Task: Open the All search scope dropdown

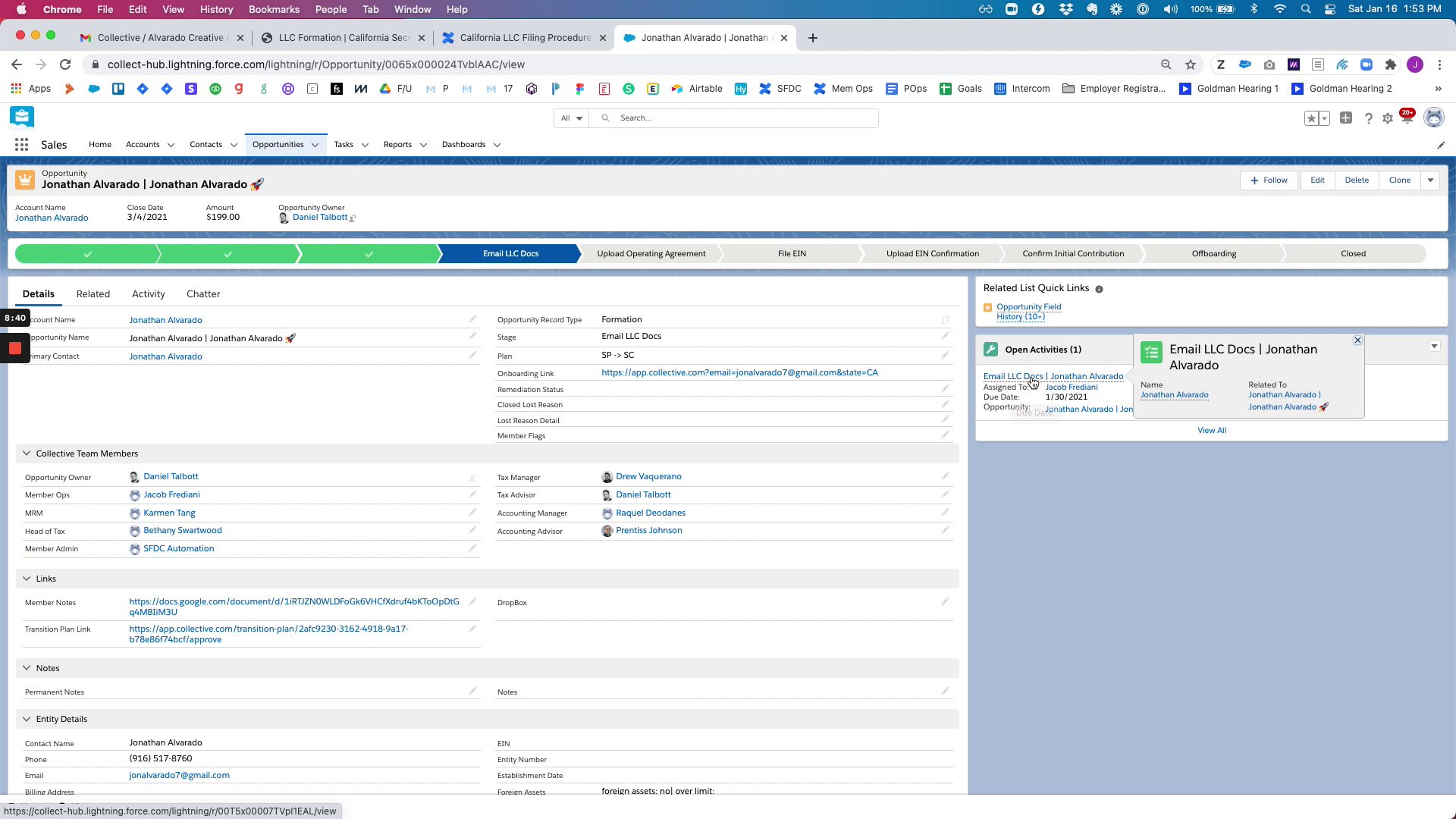Action: point(571,118)
